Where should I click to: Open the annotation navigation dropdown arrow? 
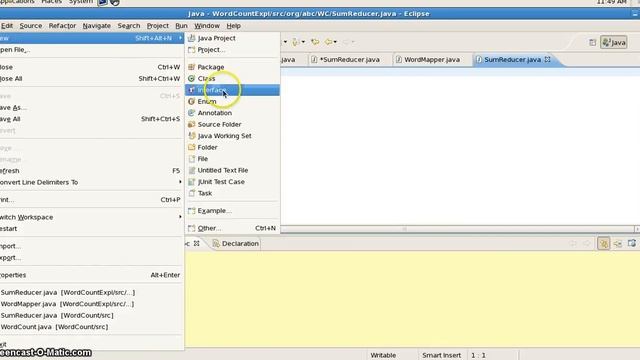[x=303, y=42]
